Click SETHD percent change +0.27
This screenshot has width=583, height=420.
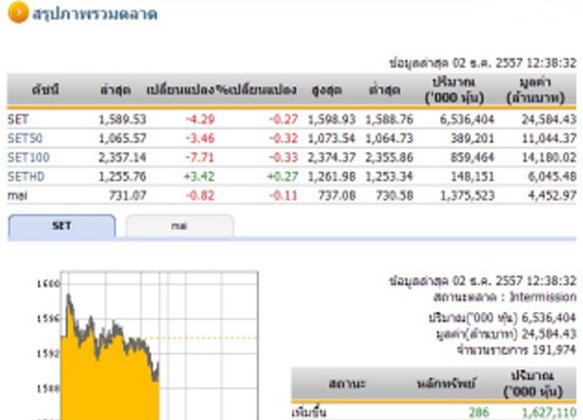(x=283, y=177)
